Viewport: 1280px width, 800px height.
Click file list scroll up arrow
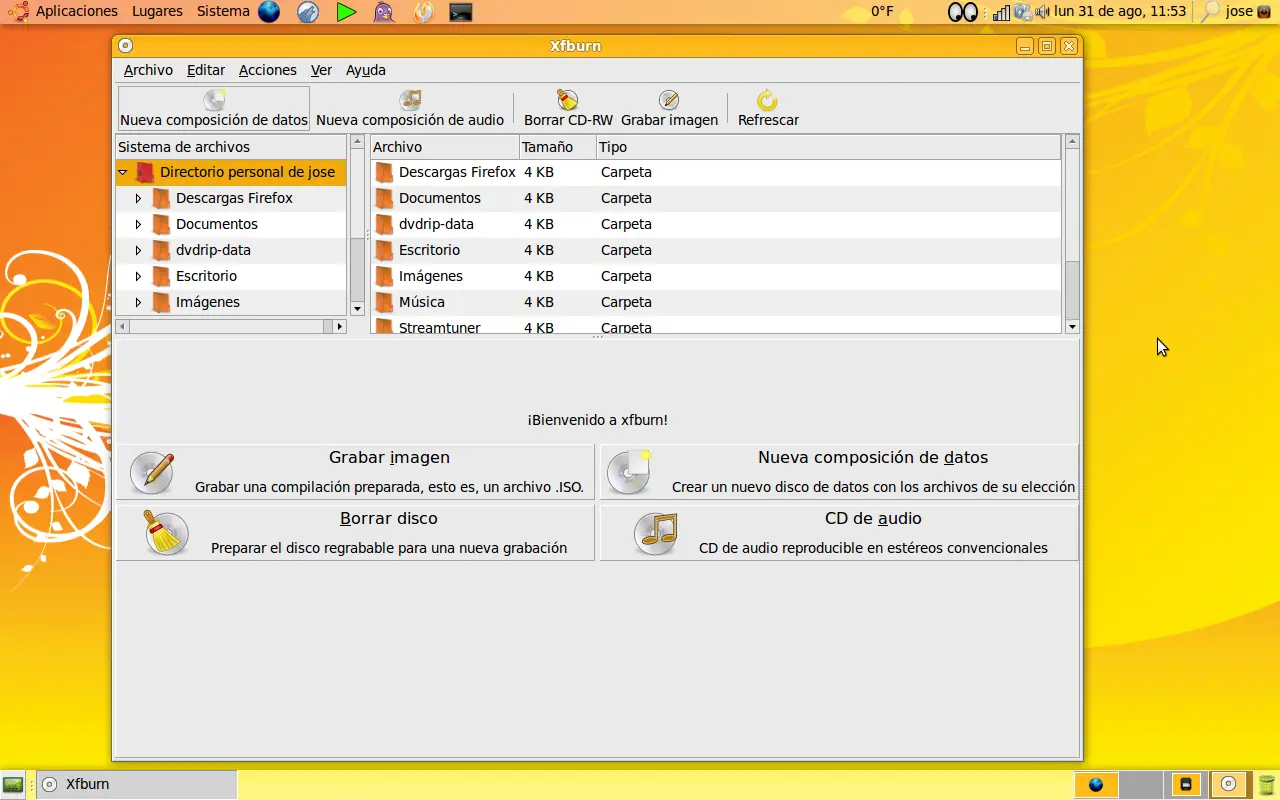pyautogui.click(x=1072, y=142)
